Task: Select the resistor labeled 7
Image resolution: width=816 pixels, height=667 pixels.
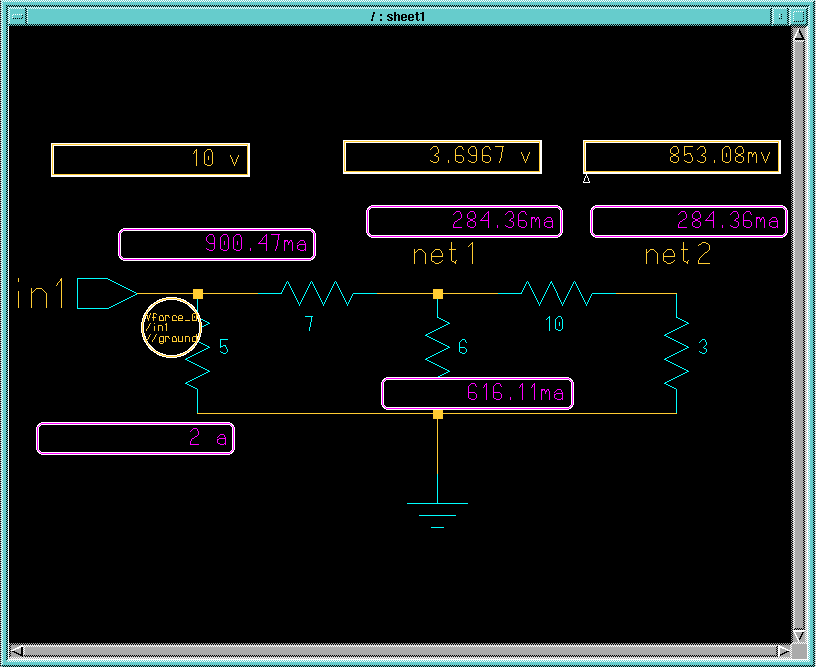Action: [x=317, y=293]
